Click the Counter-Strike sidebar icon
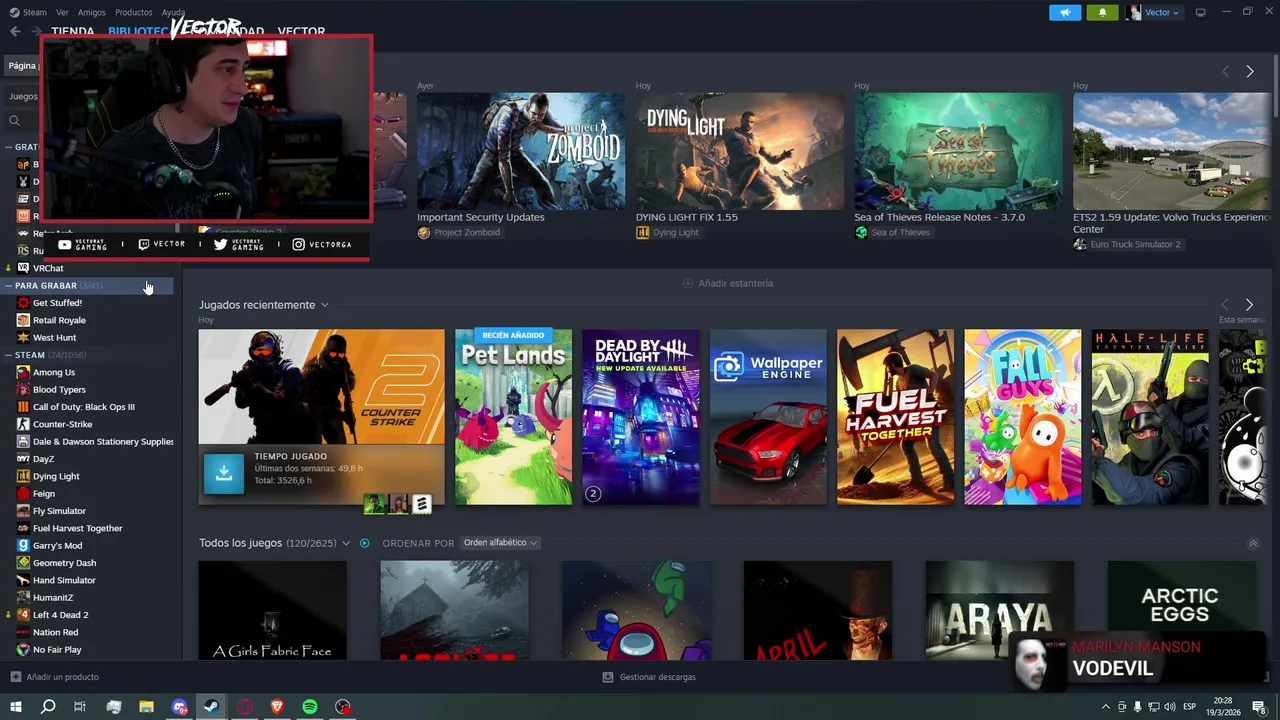Screen dimensions: 1280x720 pos(23,424)
